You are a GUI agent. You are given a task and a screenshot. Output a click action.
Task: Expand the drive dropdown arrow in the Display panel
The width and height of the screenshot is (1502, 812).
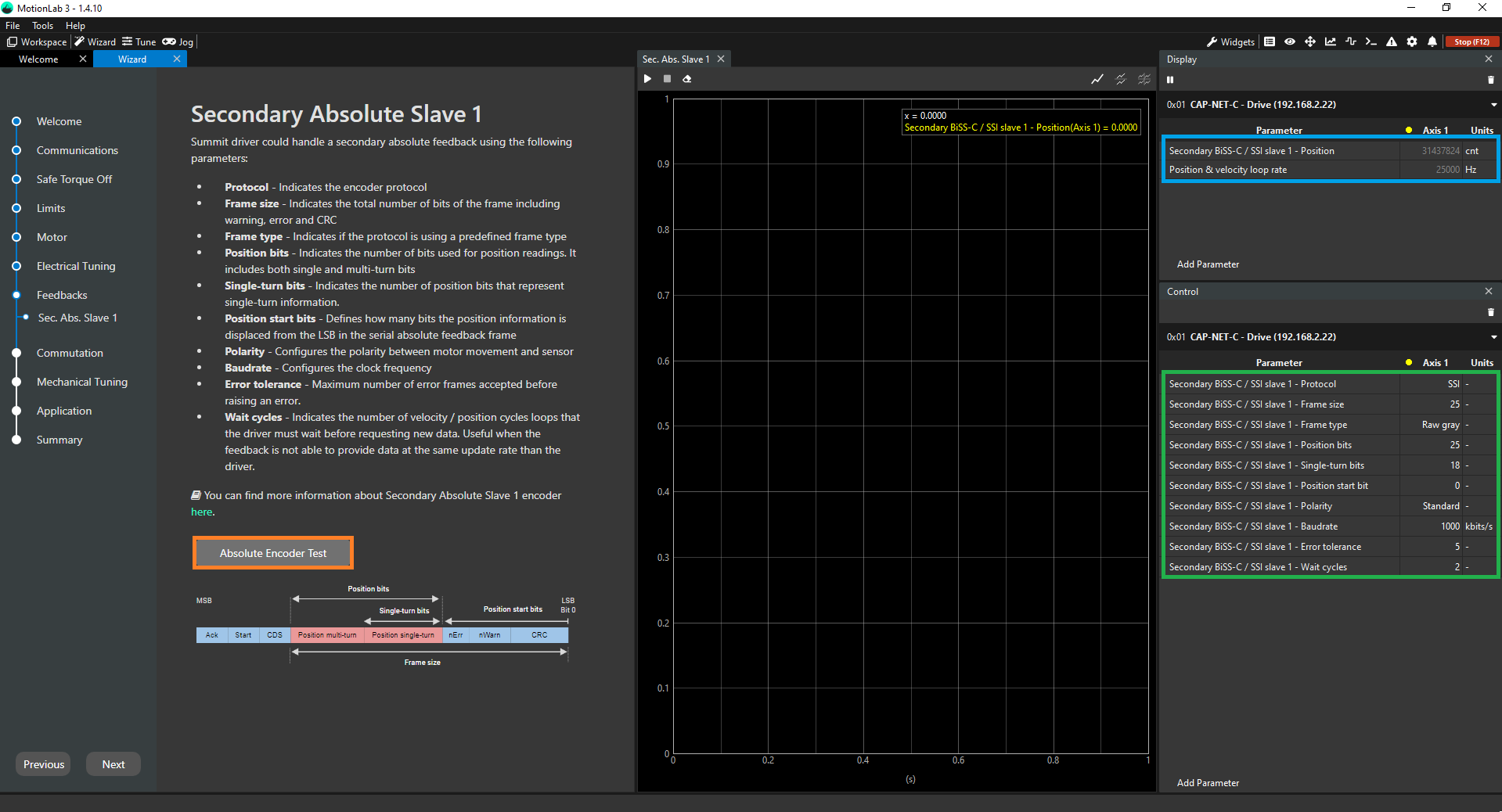pyautogui.click(x=1493, y=105)
